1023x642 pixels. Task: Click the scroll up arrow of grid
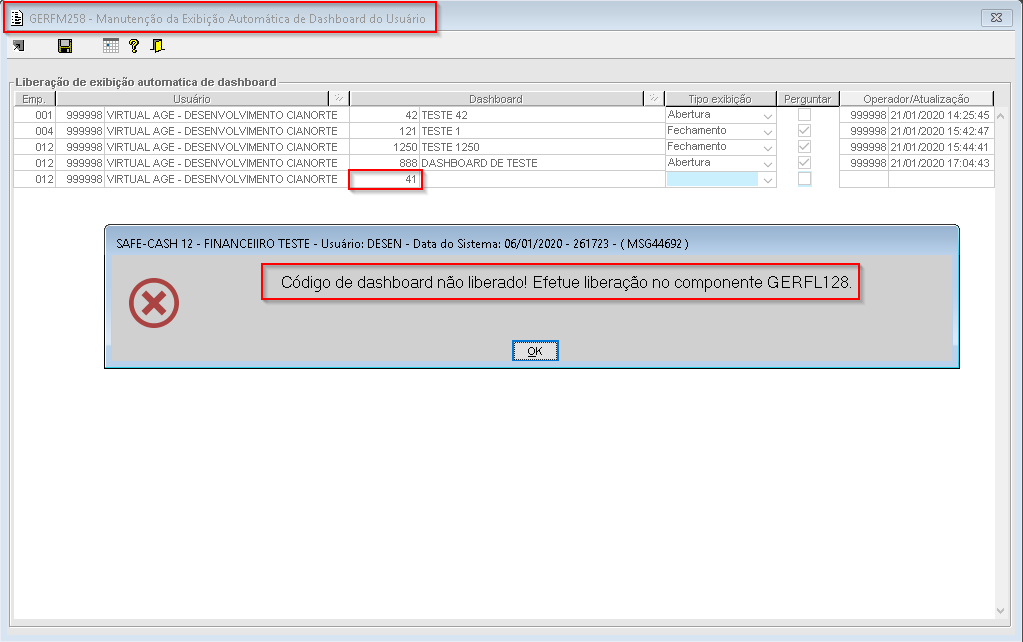[x=1001, y=115]
